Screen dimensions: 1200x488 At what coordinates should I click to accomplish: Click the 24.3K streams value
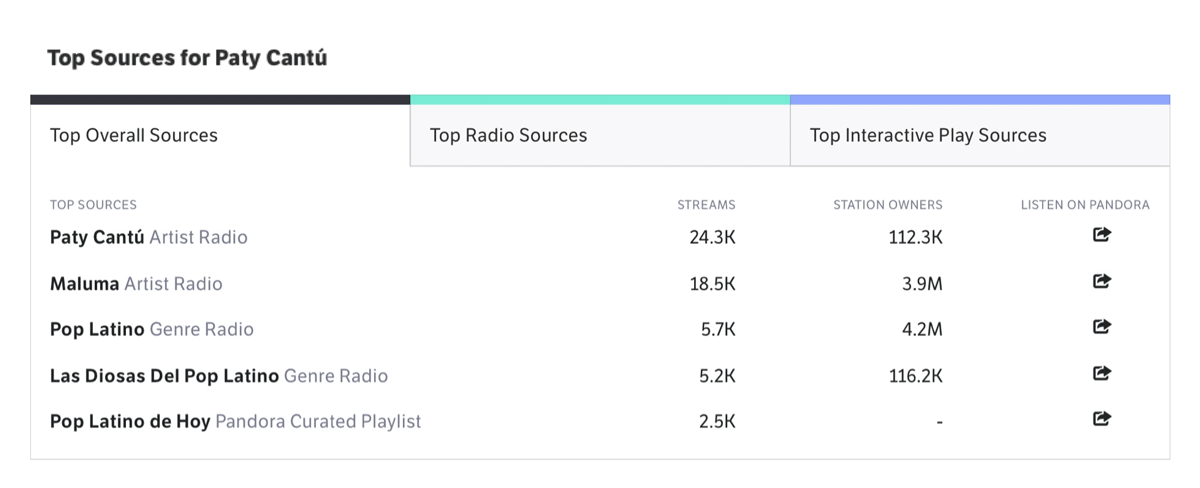point(713,238)
